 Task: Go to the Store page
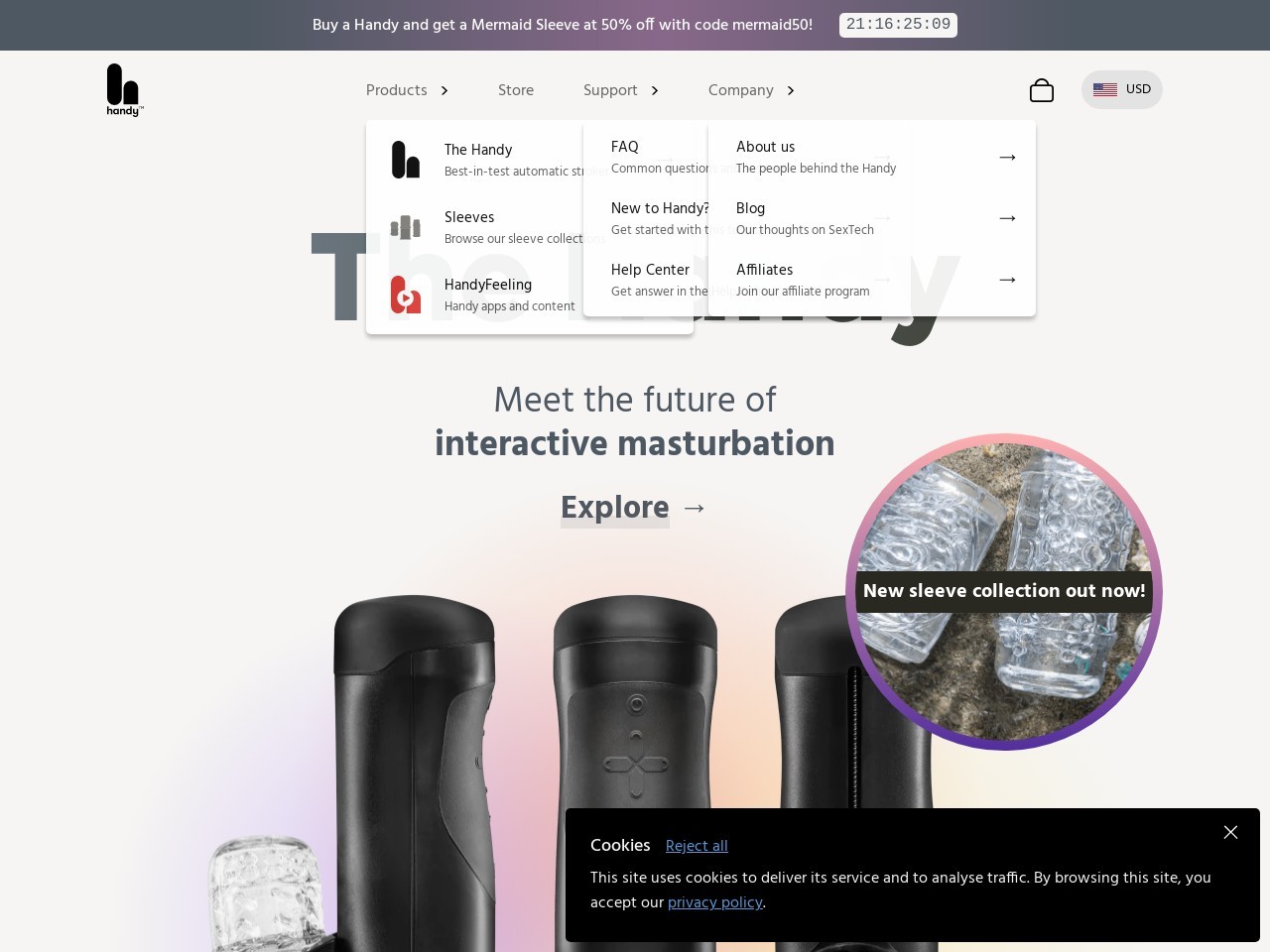click(x=516, y=90)
